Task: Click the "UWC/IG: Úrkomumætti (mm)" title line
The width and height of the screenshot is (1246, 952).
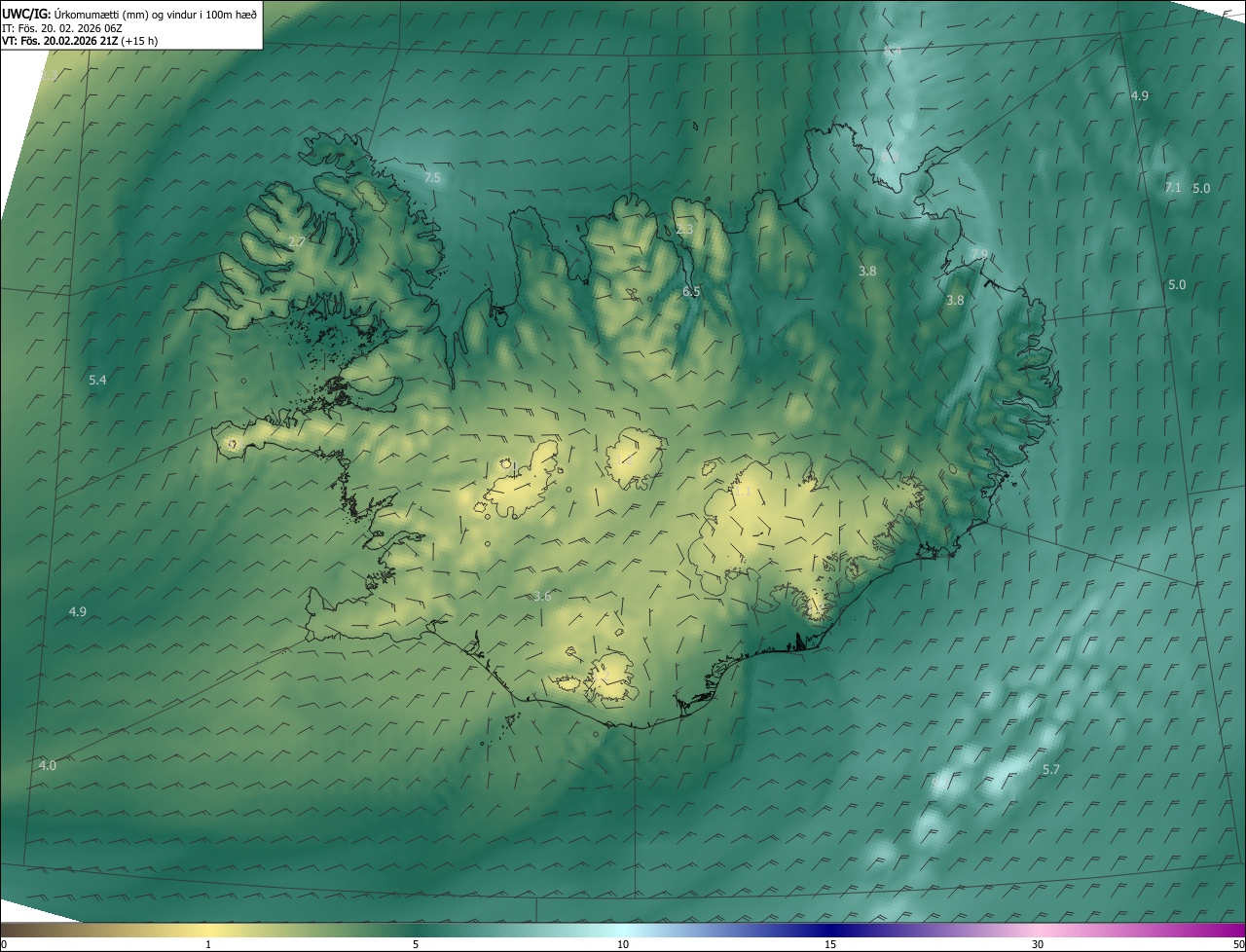Action: point(129,14)
